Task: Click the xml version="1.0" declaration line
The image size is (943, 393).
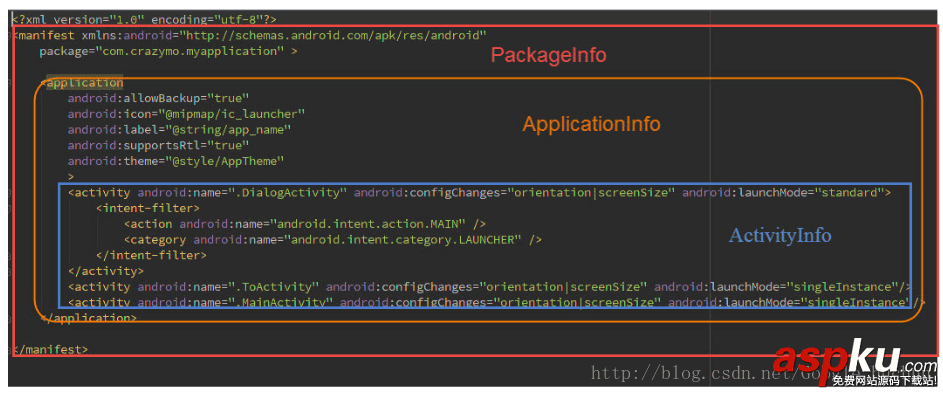Action: [144, 19]
